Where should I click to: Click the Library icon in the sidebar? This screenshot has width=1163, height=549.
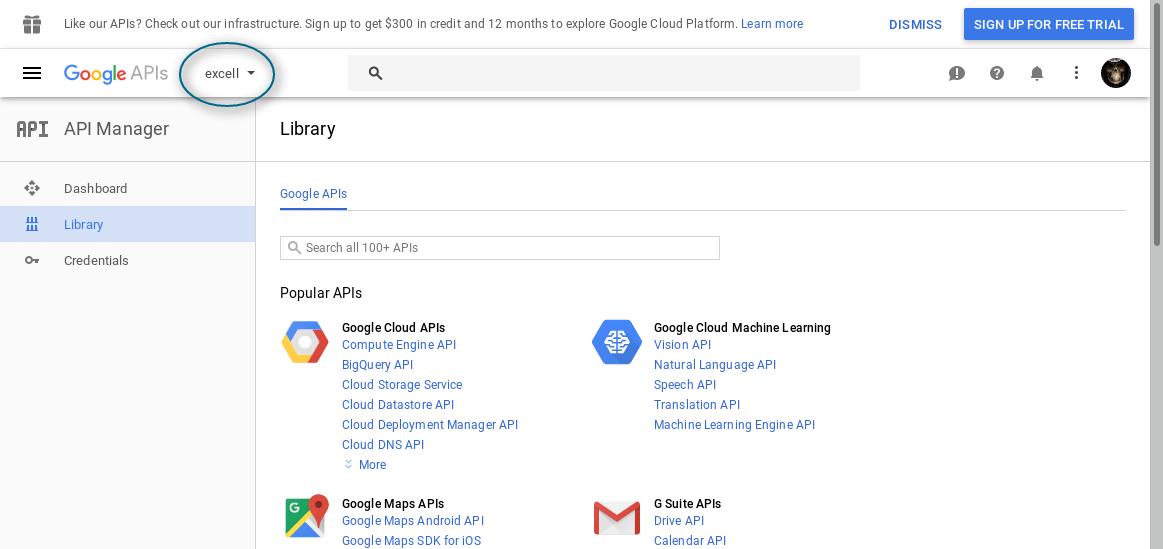32,224
